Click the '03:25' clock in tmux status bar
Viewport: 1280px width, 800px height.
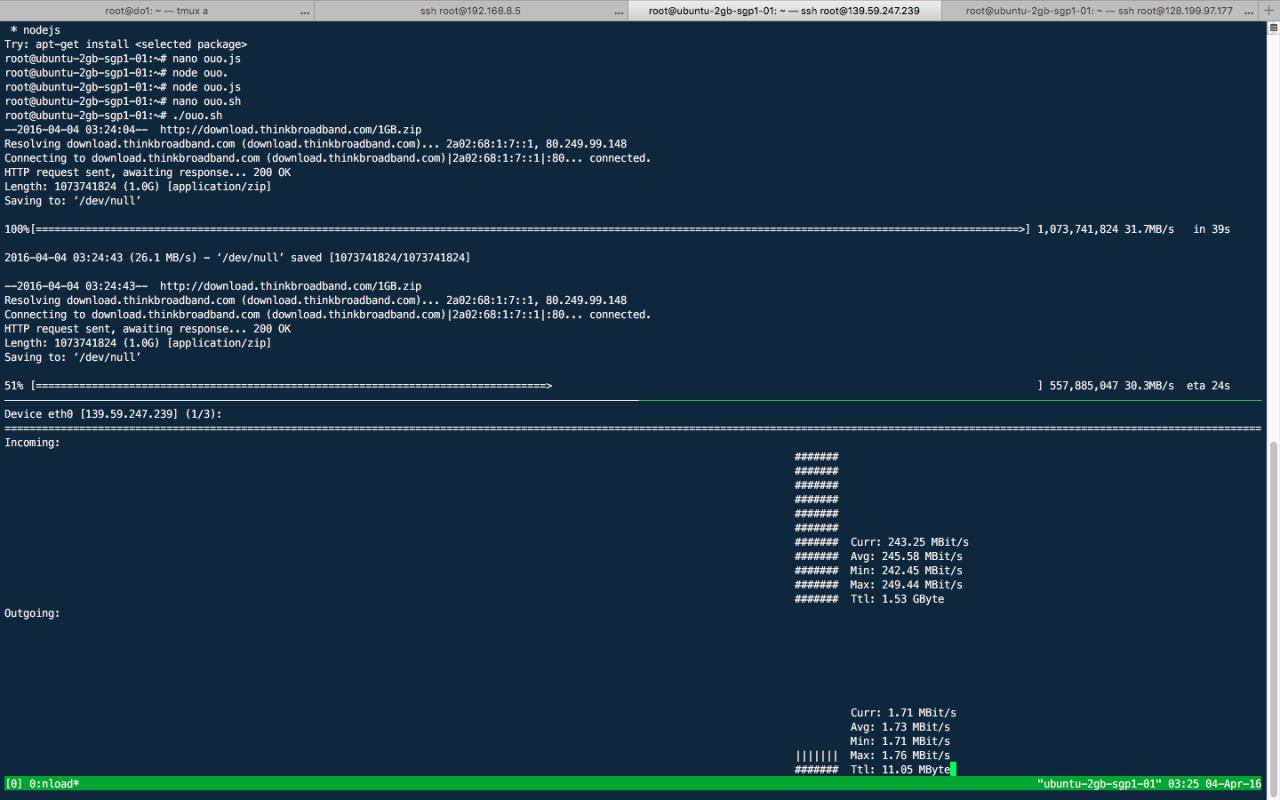click(x=1183, y=784)
